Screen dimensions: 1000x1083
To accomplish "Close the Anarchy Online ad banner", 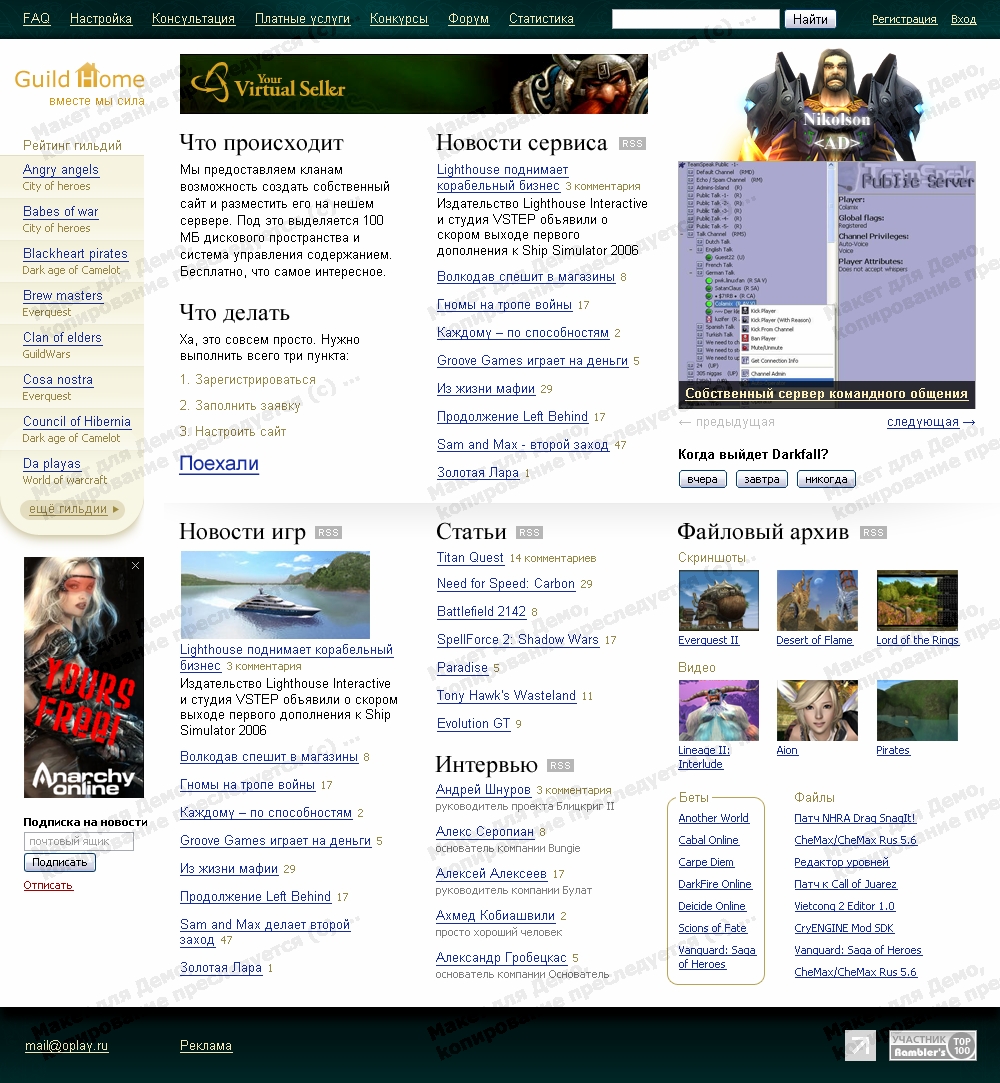I will pyautogui.click(x=135, y=566).
